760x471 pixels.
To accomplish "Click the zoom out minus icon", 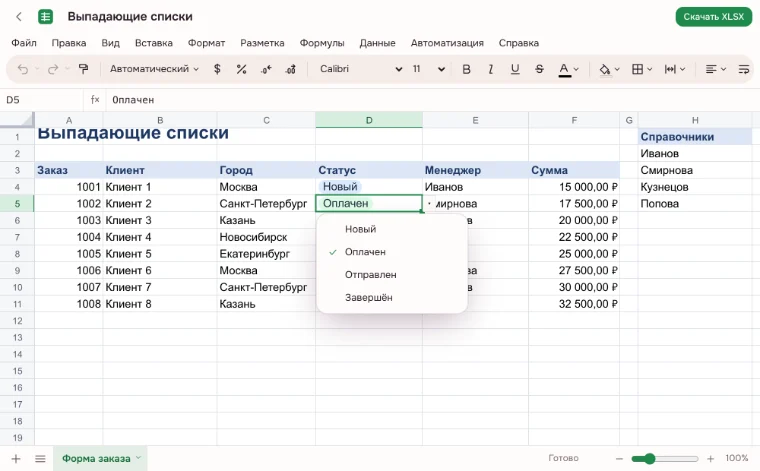I will tap(619, 458).
